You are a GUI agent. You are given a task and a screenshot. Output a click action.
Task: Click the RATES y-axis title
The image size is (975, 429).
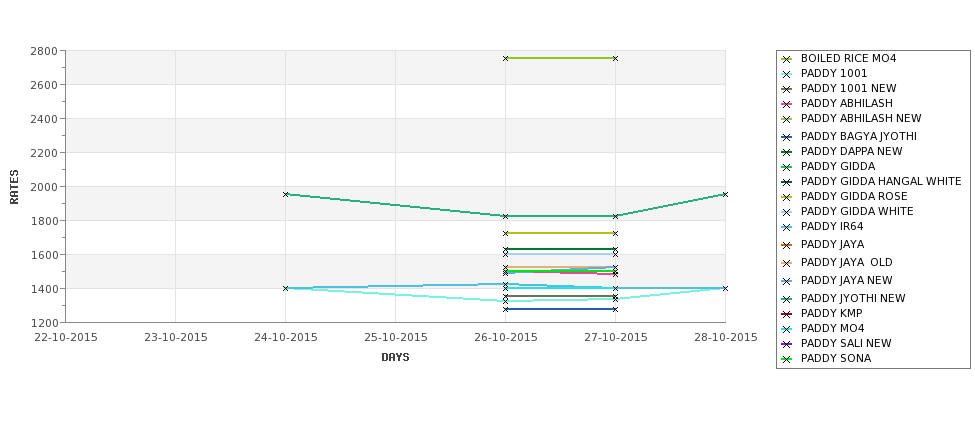tap(14, 187)
